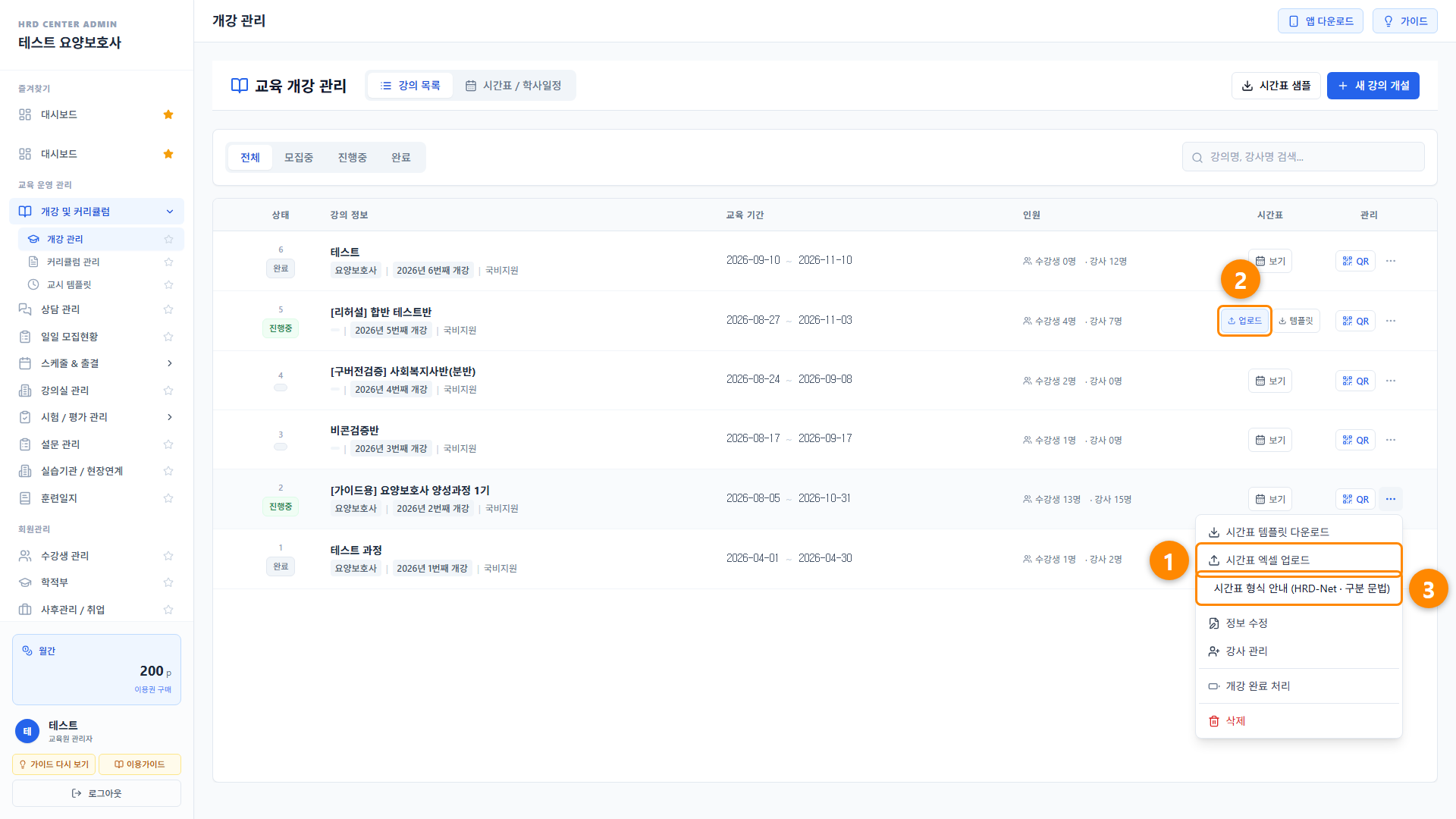
Task: Toggle favorite star for 상담 관리
Action: 168,309
